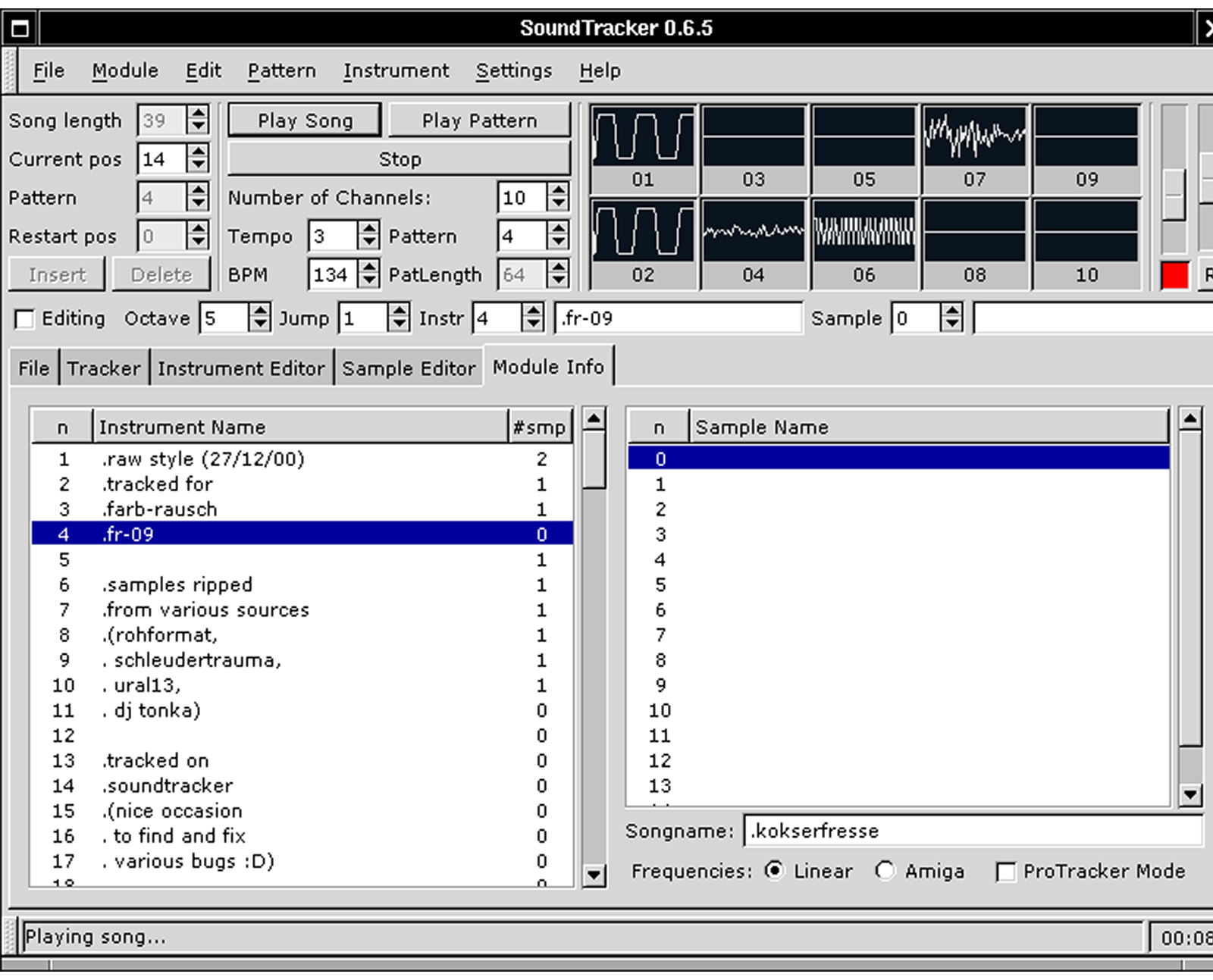The width and height of the screenshot is (1213, 980).
Task: Adjust the vertical amplification slider
Action: (x=1174, y=195)
